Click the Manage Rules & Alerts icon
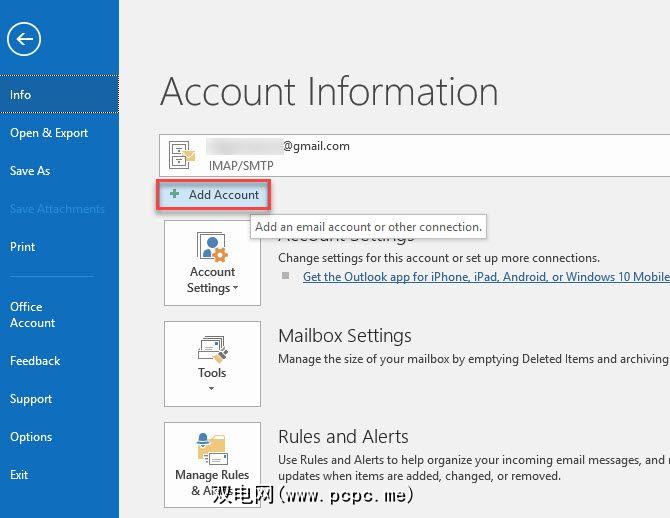This screenshot has height=518, width=670. point(212,449)
